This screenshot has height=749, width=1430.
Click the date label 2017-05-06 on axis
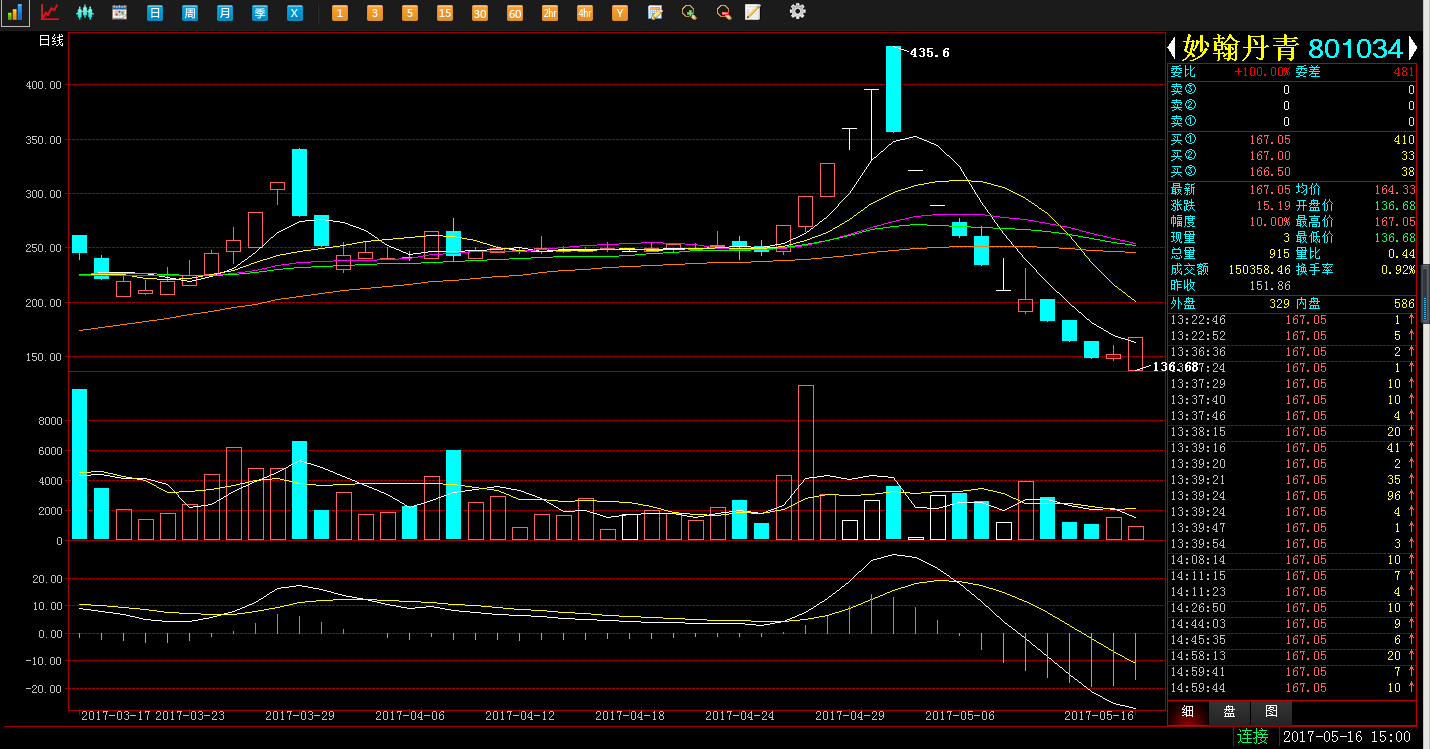[960, 716]
